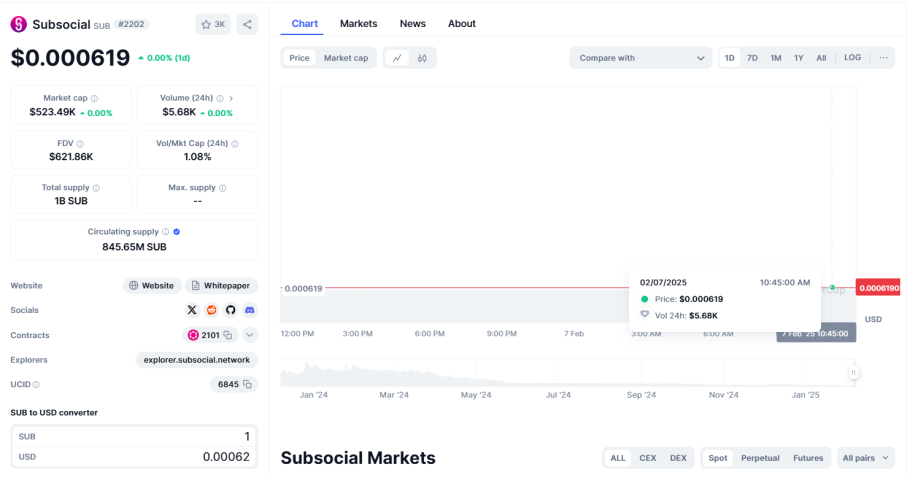Switch to News tab

click(412, 24)
